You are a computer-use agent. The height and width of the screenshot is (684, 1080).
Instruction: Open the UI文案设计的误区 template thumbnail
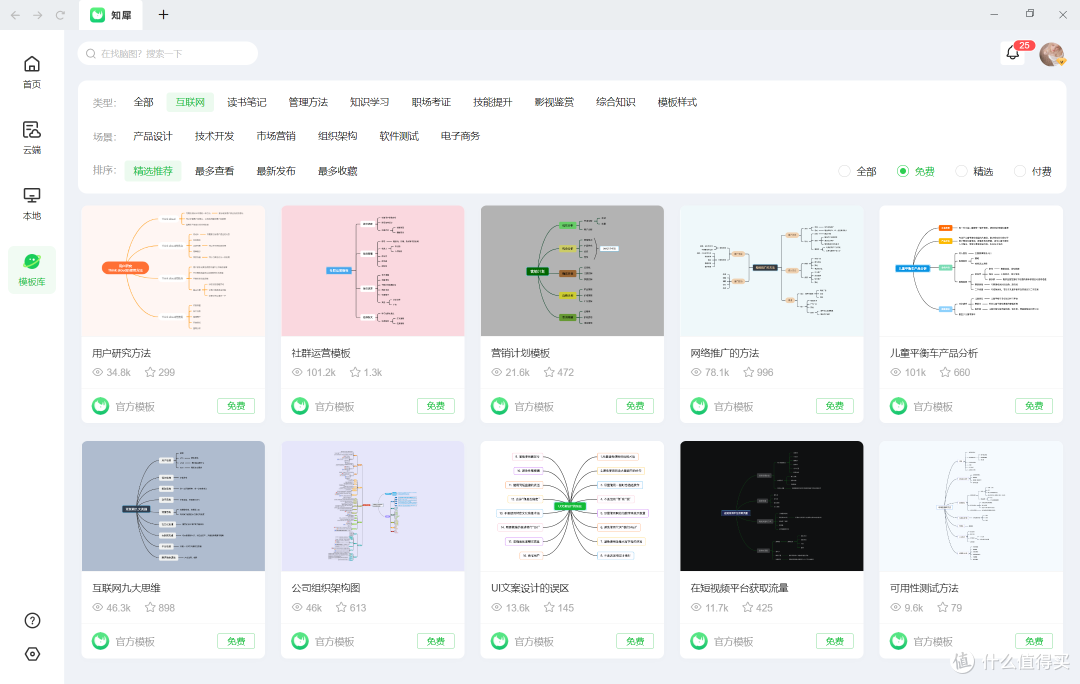572,506
